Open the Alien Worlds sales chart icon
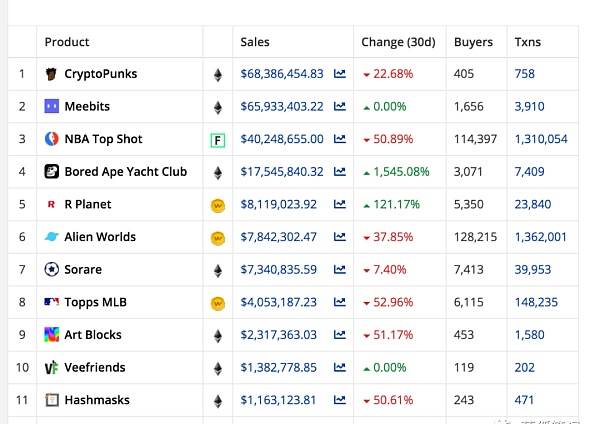 339,237
